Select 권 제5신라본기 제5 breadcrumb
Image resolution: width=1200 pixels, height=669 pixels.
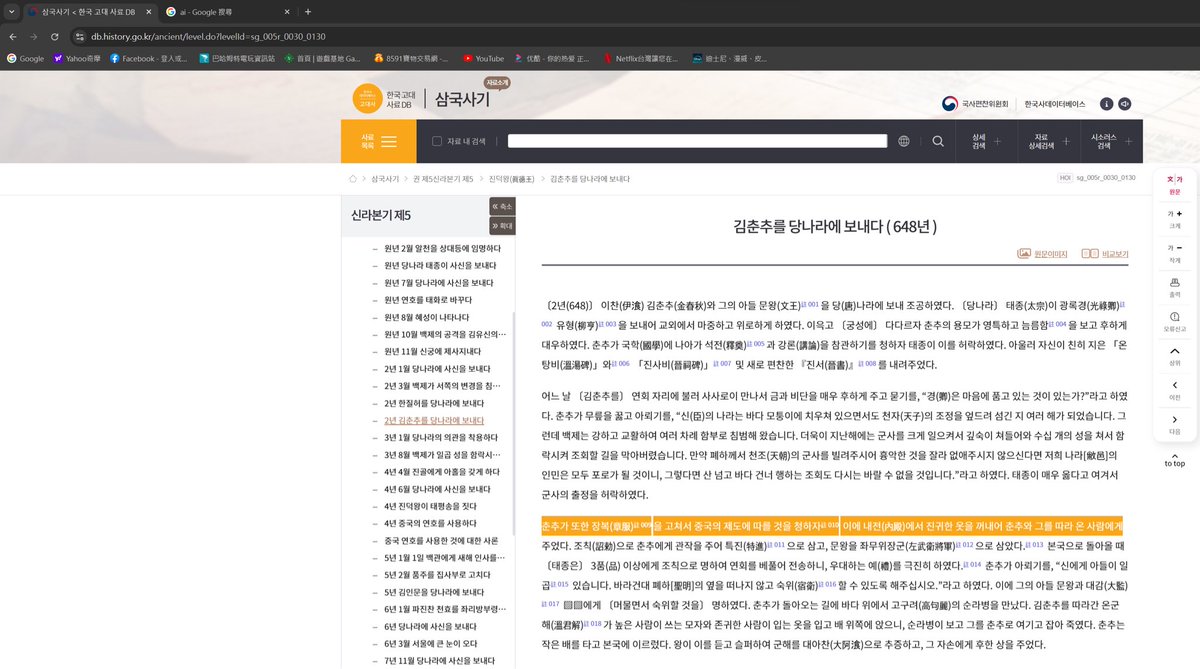[444, 179]
